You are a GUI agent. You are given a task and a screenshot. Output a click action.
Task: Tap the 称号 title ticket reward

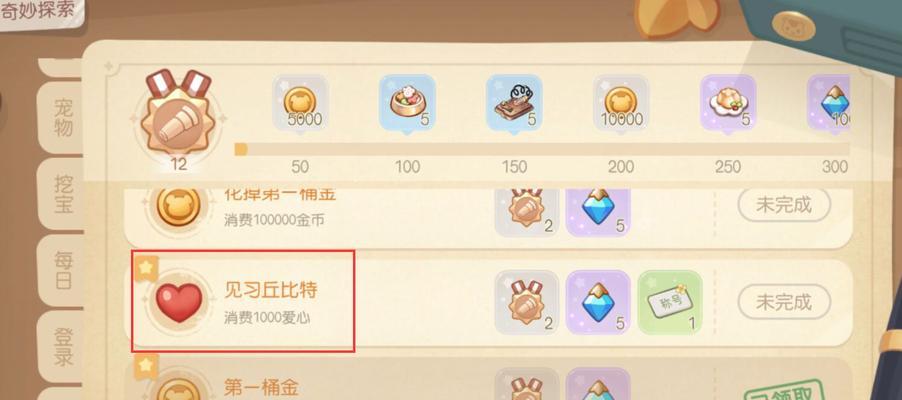670,302
